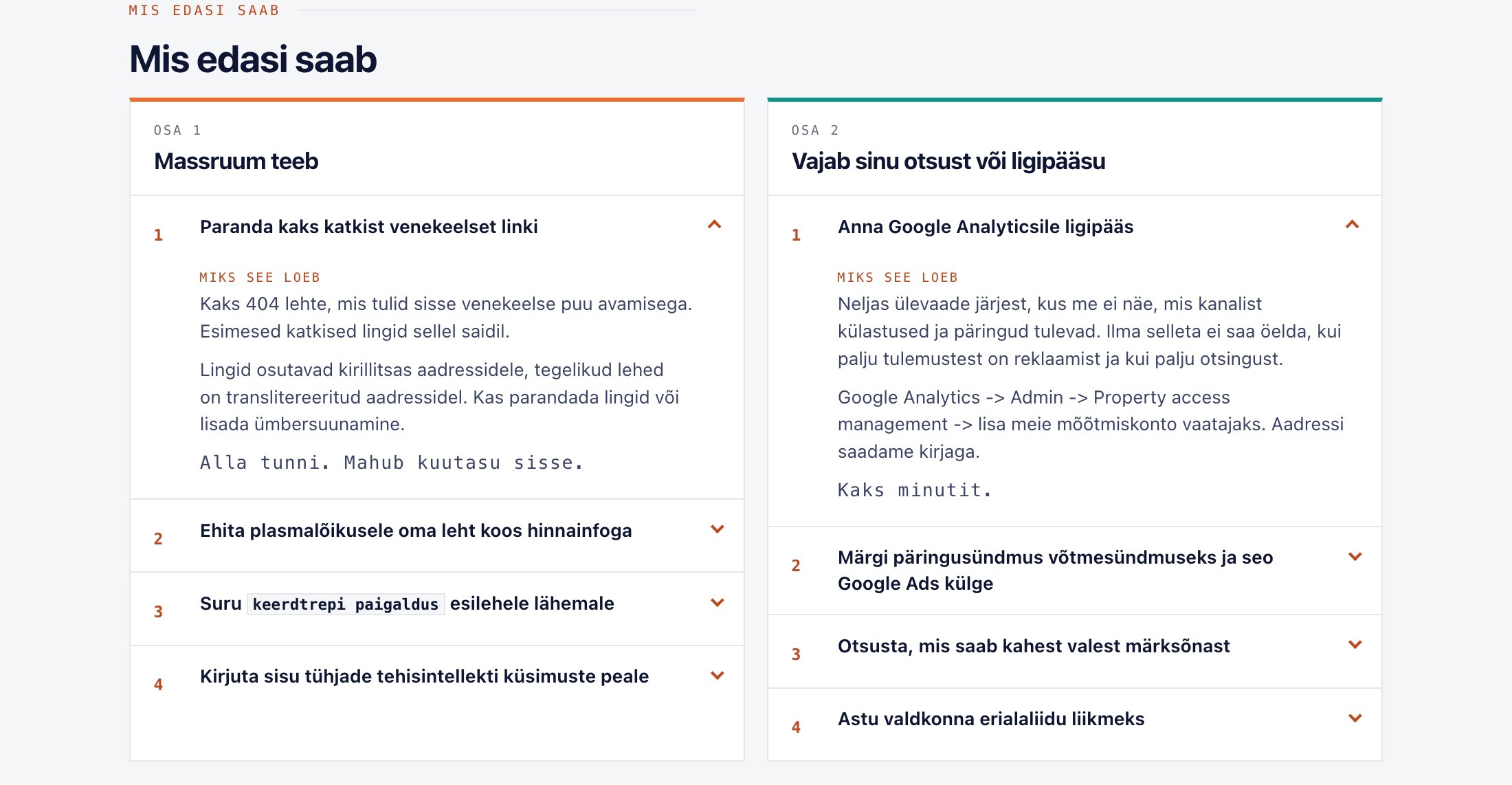The height and width of the screenshot is (785, 1512).
Task: Click the 'Vajab sinu otsust või ligipääsu' heading
Action: [x=948, y=162]
